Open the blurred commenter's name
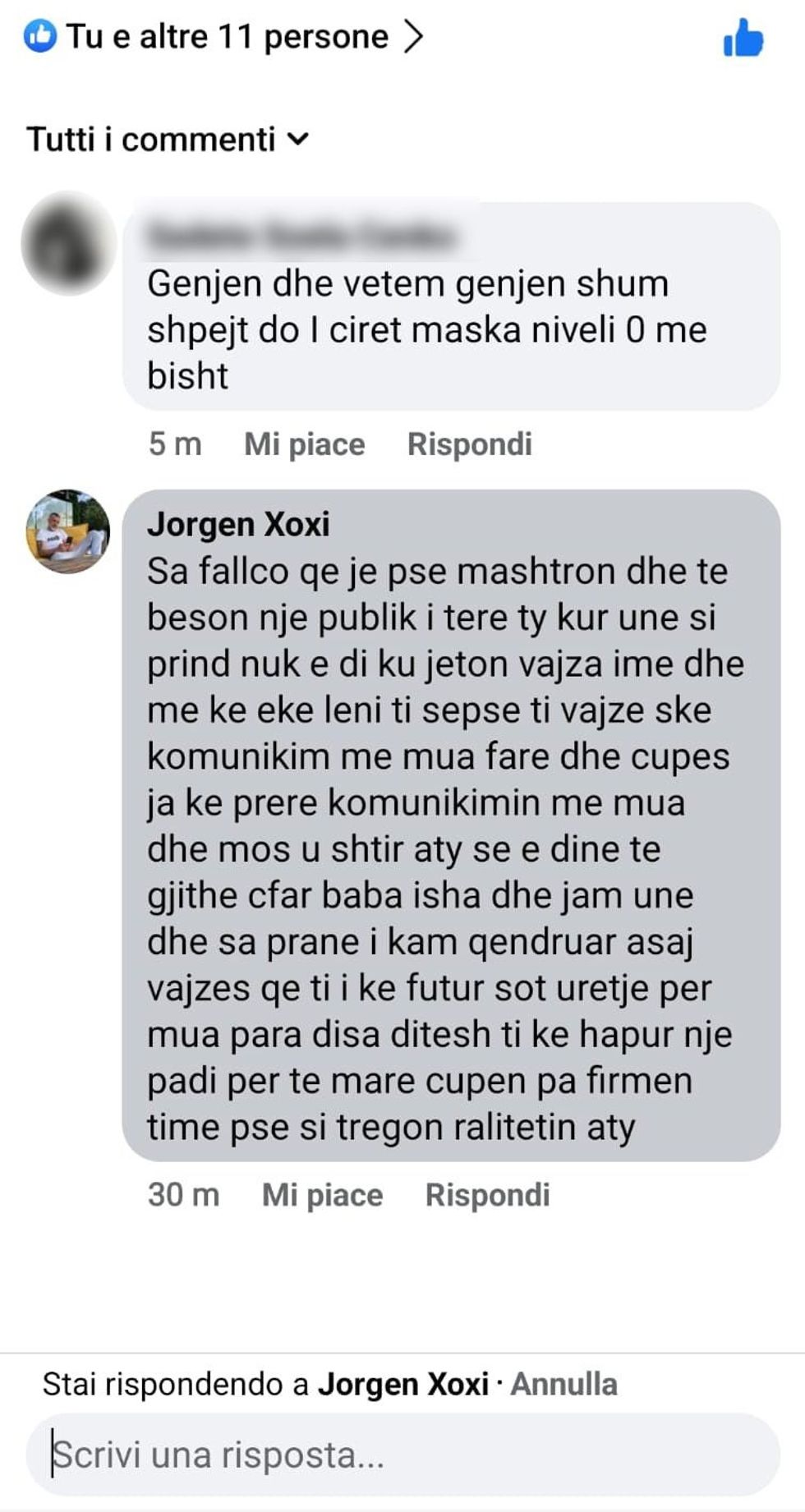The height and width of the screenshot is (1512, 805). coord(301,236)
